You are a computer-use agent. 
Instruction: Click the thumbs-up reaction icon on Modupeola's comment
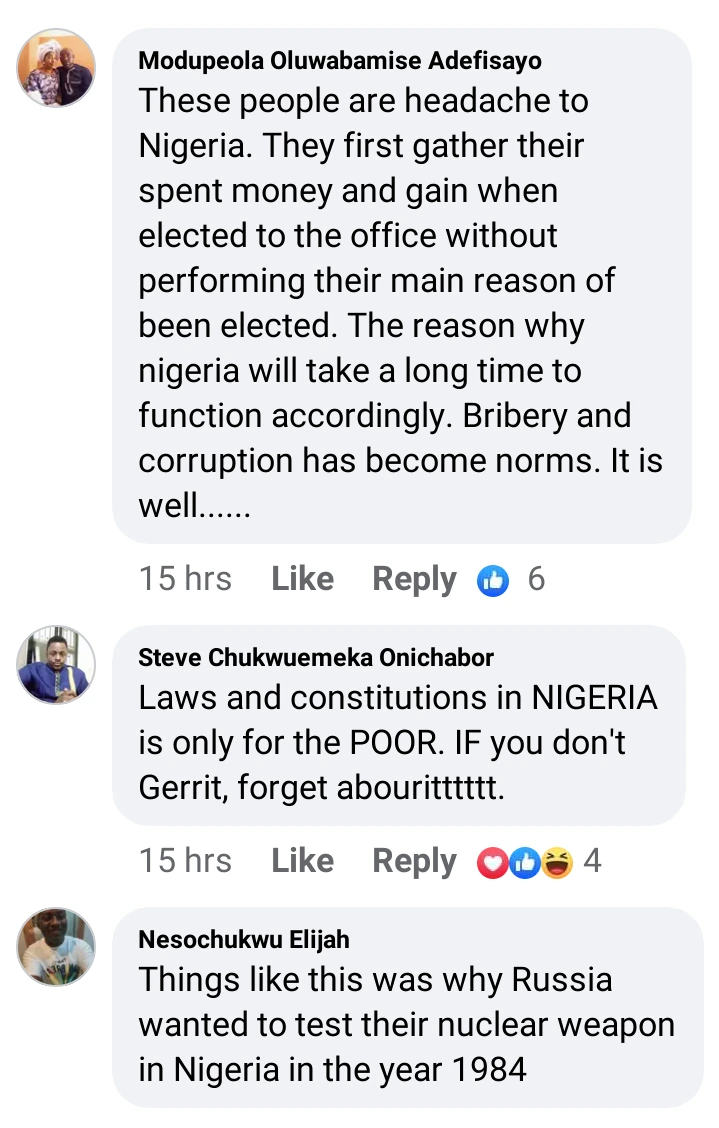click(493, 580)
